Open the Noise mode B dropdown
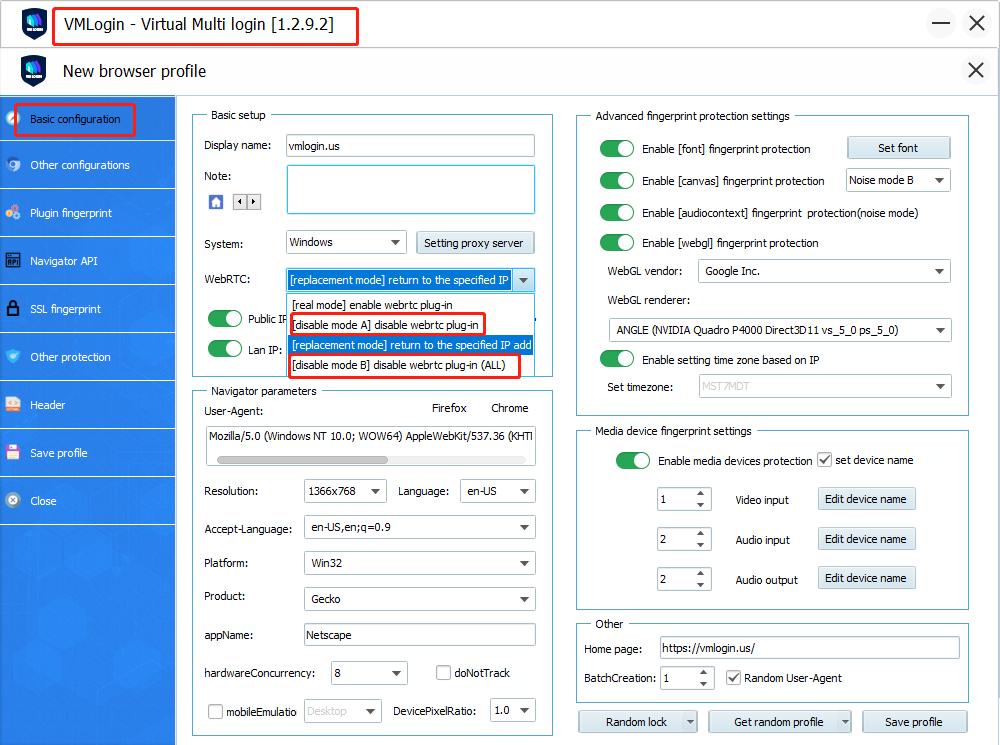 pos(898,181)
